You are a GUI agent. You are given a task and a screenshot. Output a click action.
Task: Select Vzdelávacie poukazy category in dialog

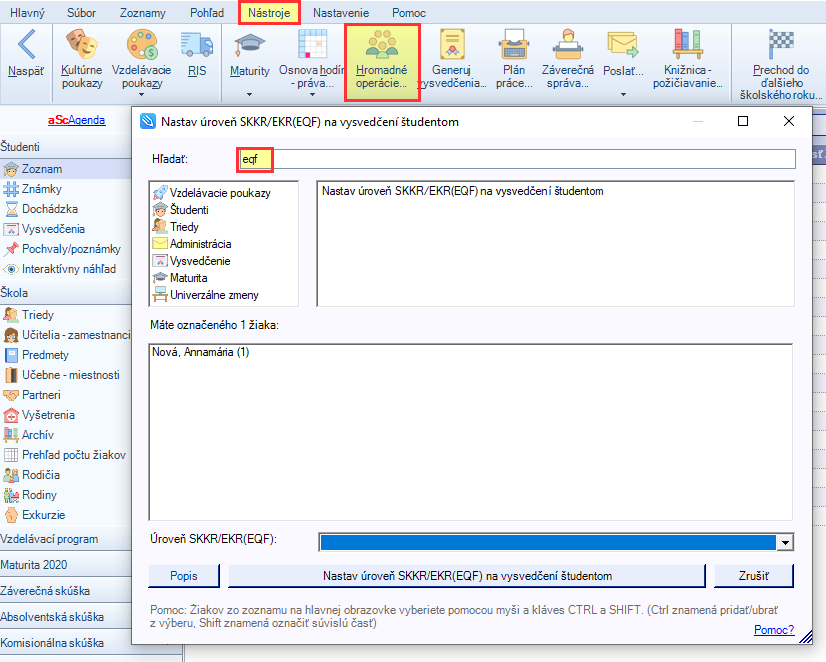click(212, 193)
